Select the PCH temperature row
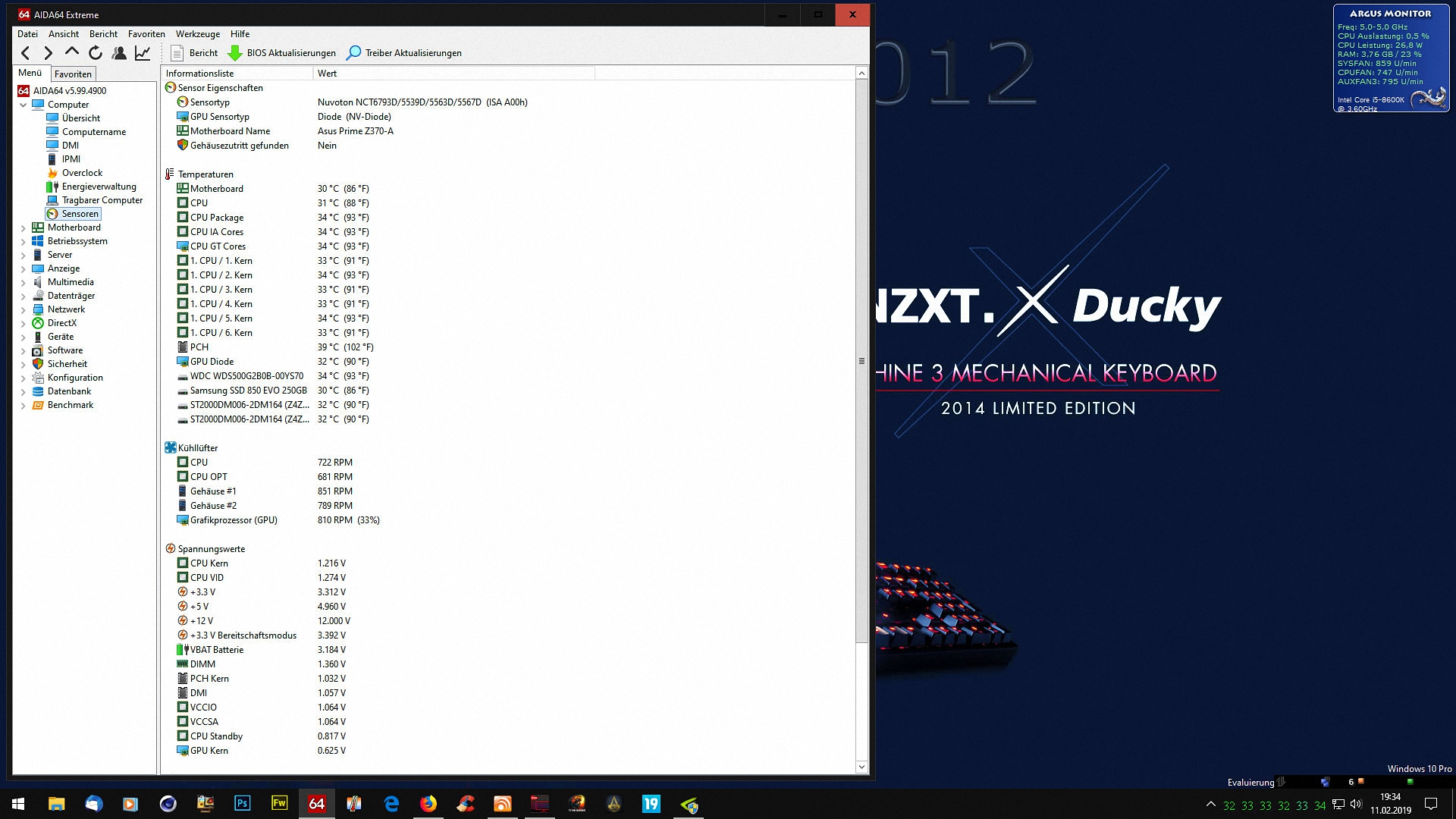The width and height of the screenshot is (1456, 819). coord(508,347)
